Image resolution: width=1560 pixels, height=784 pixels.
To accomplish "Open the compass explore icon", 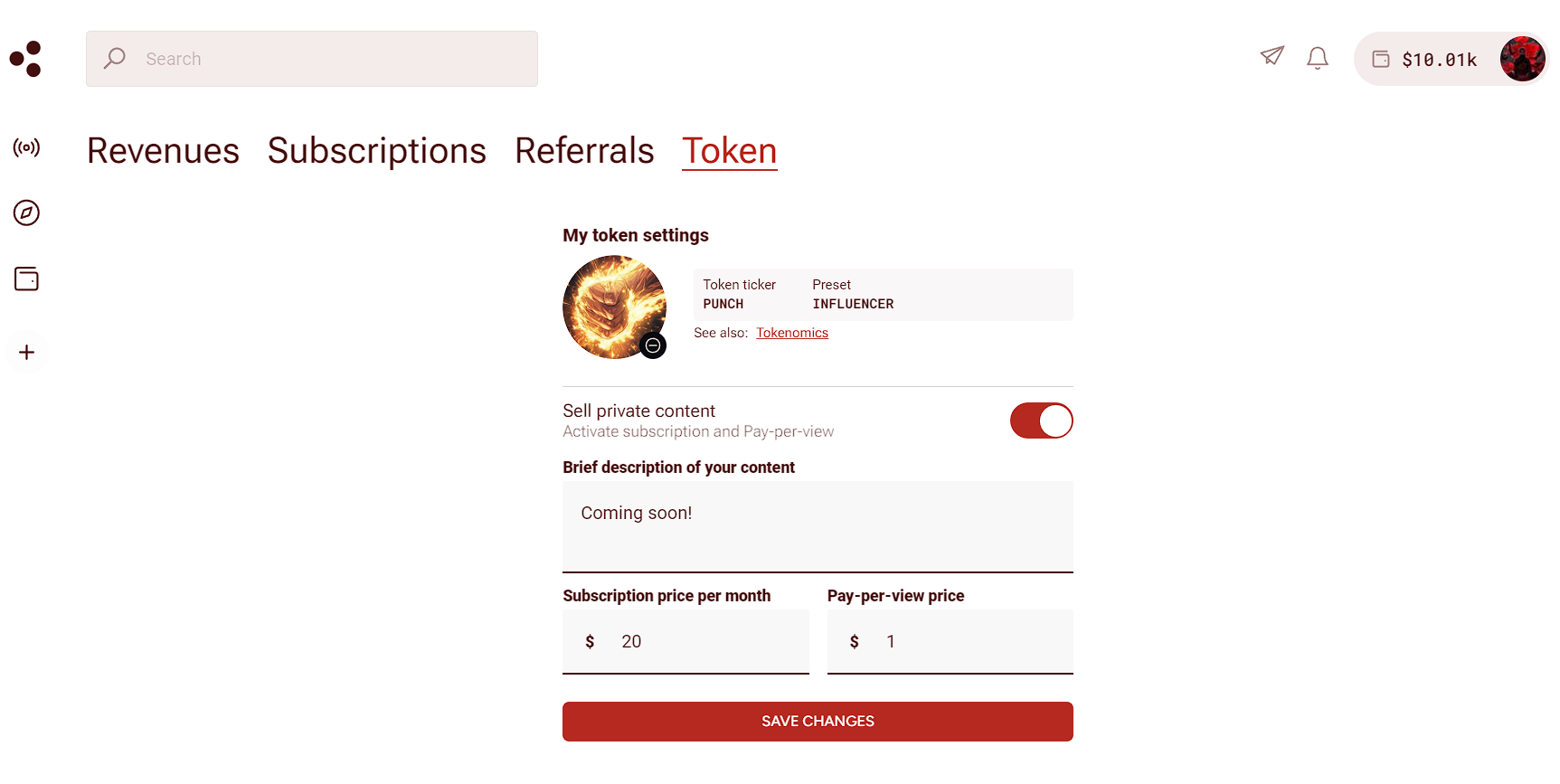I will [x=26, y=213].
